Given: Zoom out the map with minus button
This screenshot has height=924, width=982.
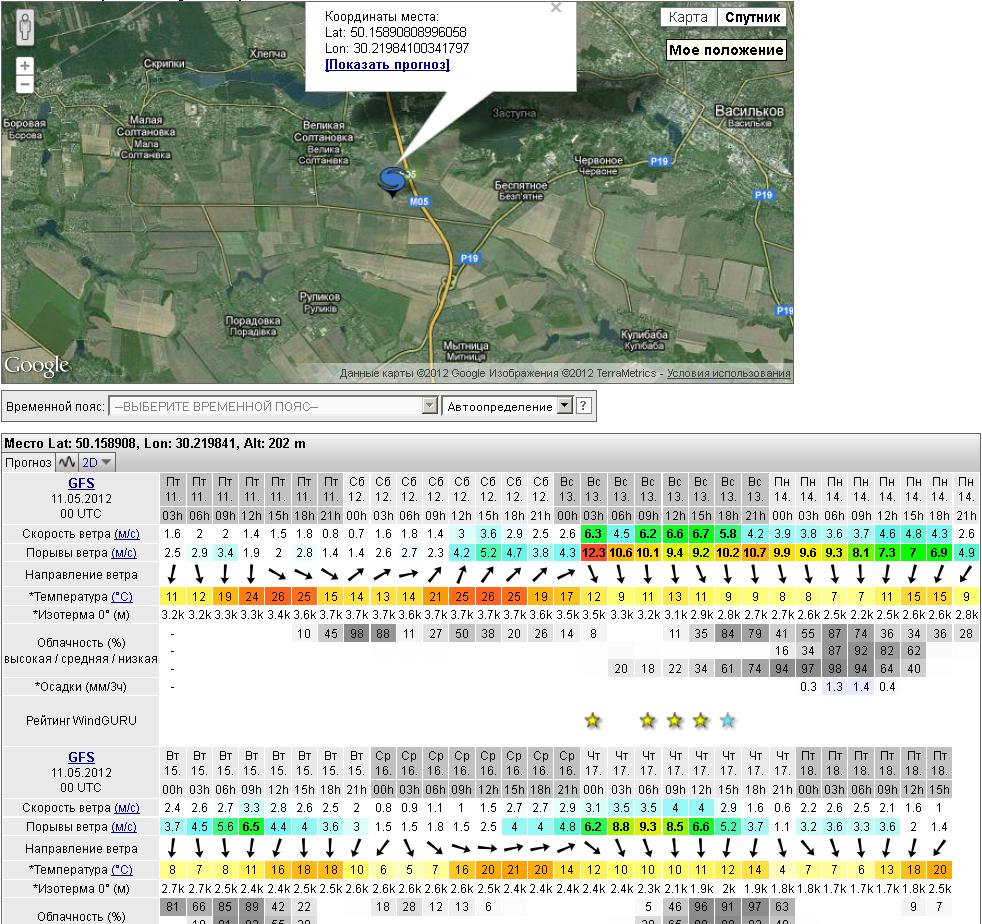Looking at the screenshot, I should coord(25,85).
